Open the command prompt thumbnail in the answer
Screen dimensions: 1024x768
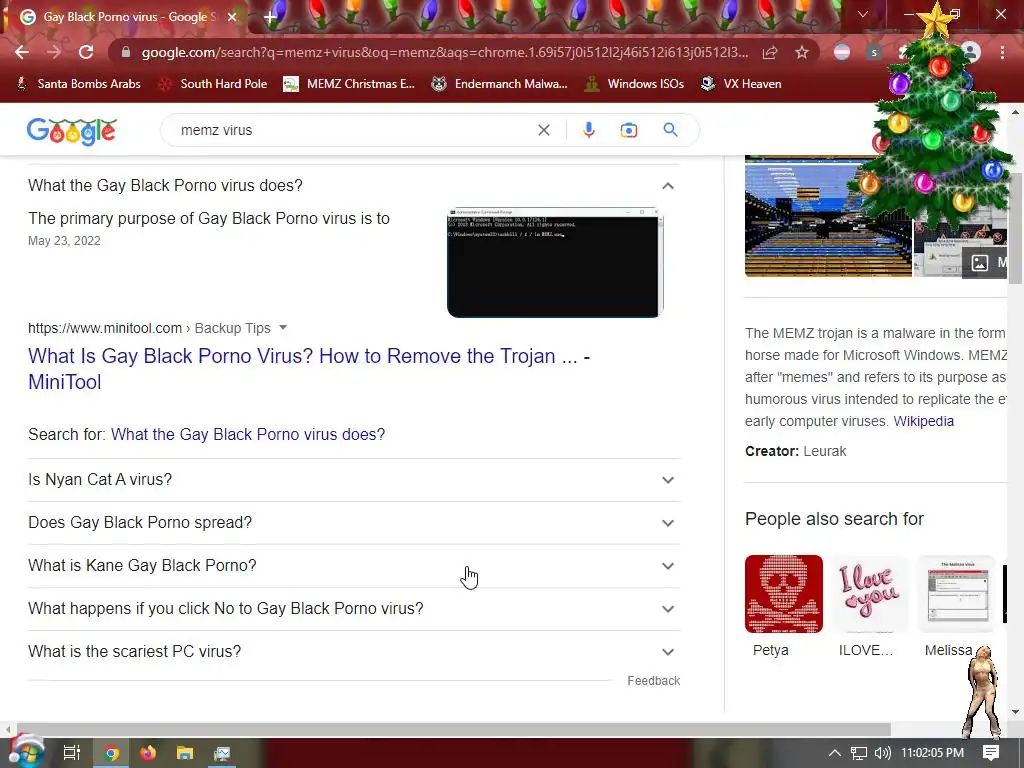[x=555, y=263]
